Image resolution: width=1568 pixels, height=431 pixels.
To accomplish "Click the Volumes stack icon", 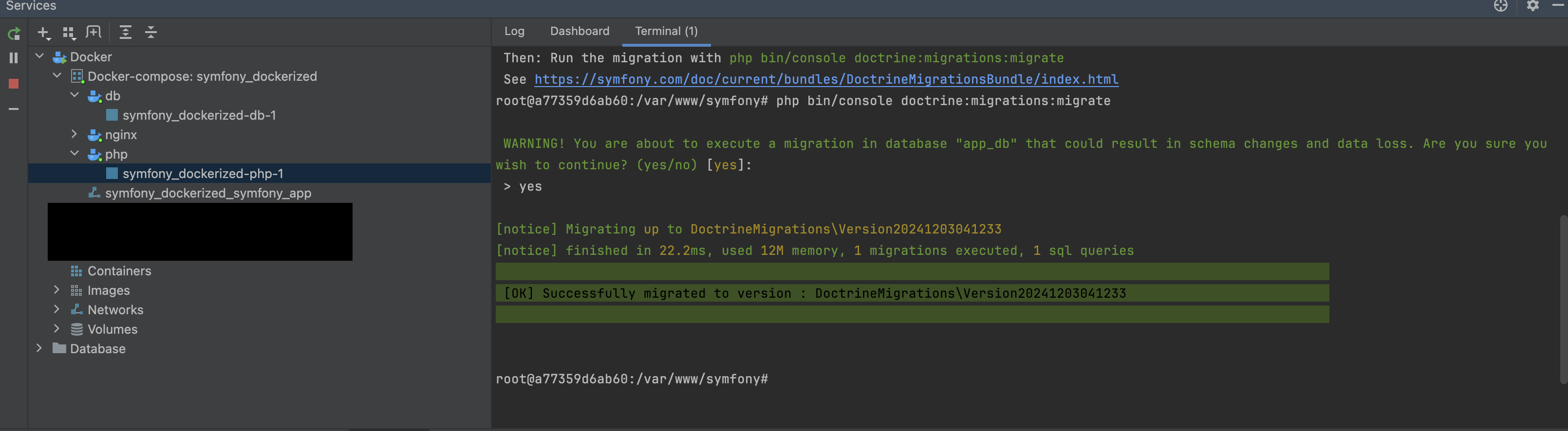I will pos(77,329).
